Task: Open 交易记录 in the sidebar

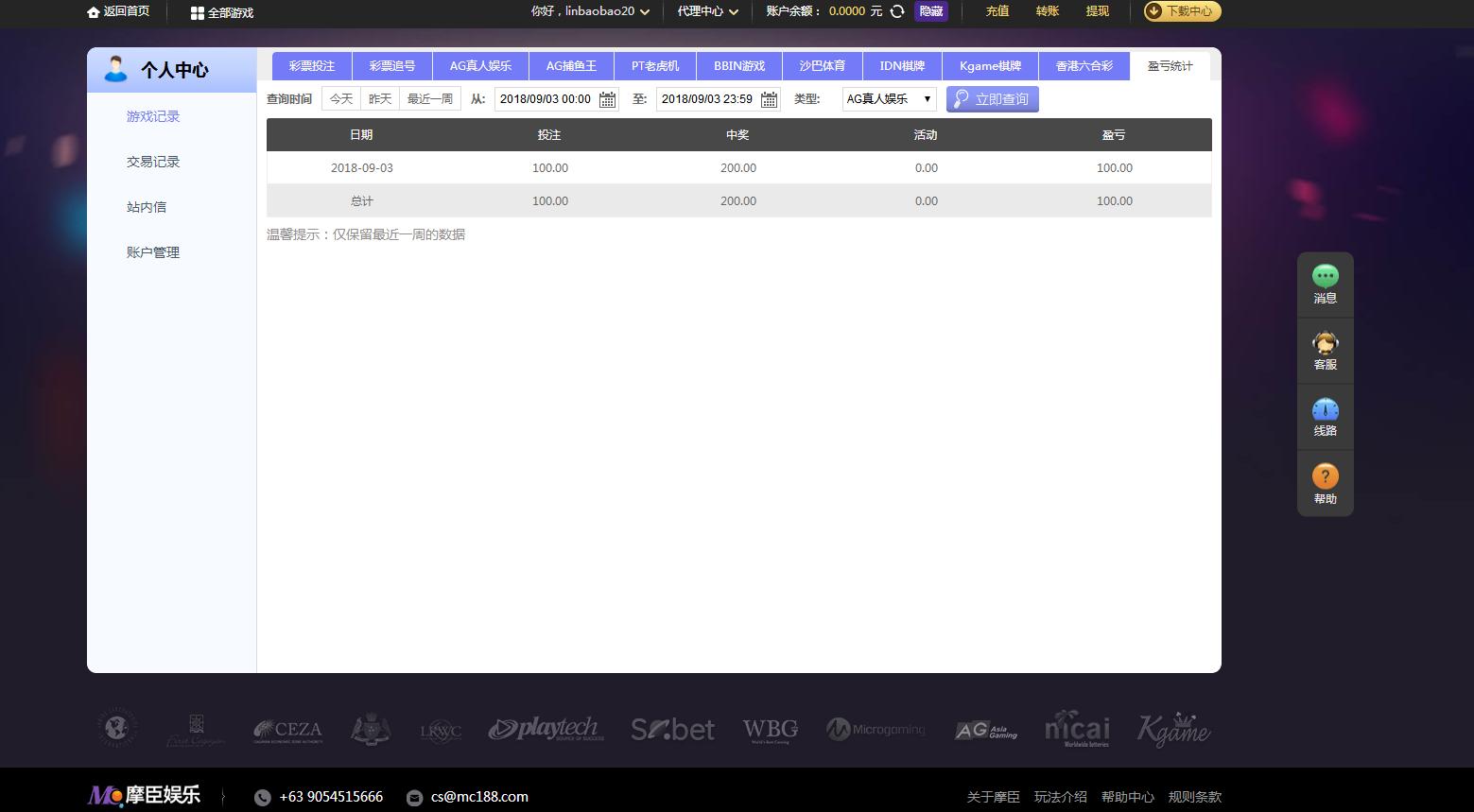Action: [152, 162]
